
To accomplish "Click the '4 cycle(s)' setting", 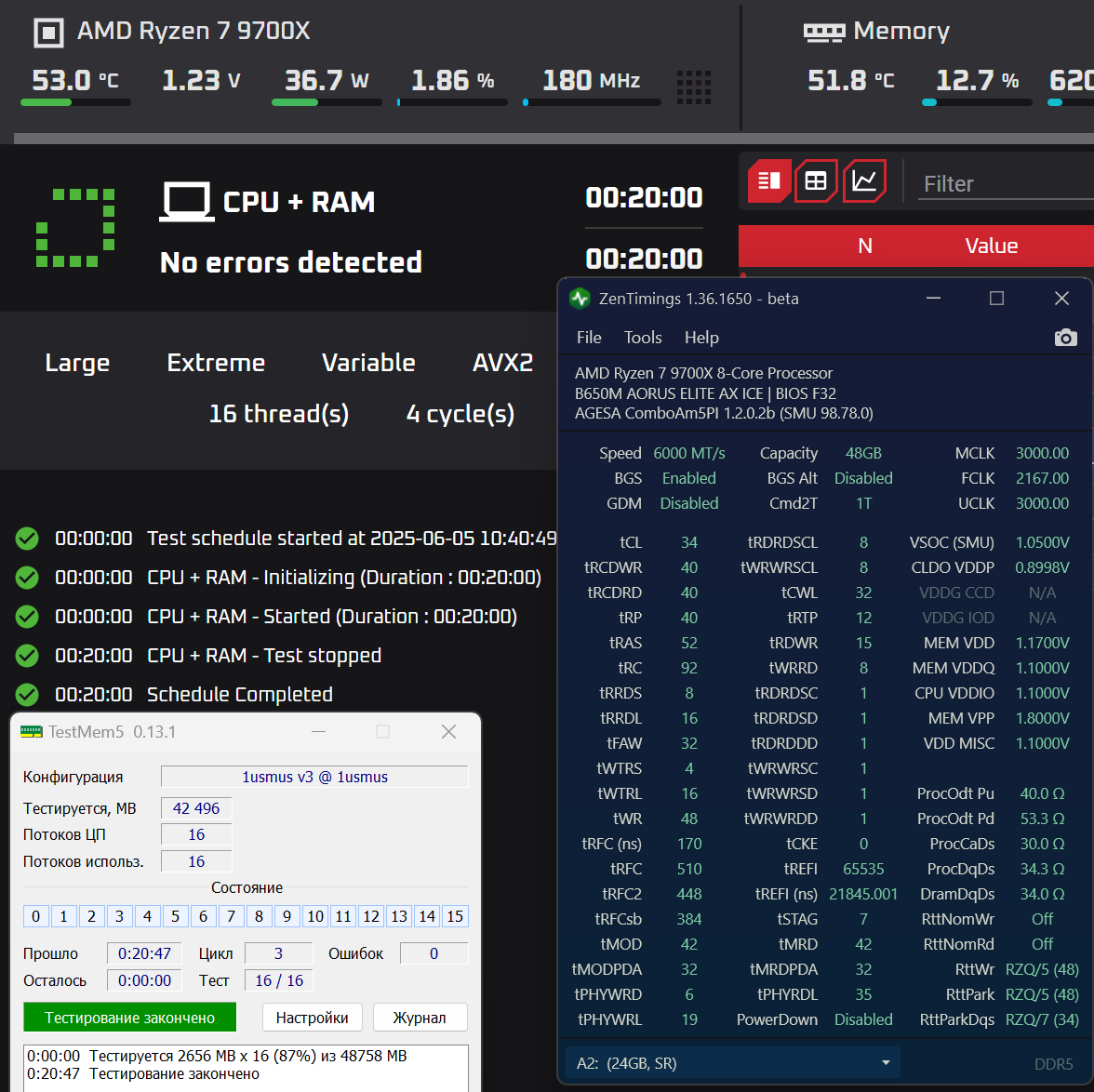I will click(x=460, y=414).
